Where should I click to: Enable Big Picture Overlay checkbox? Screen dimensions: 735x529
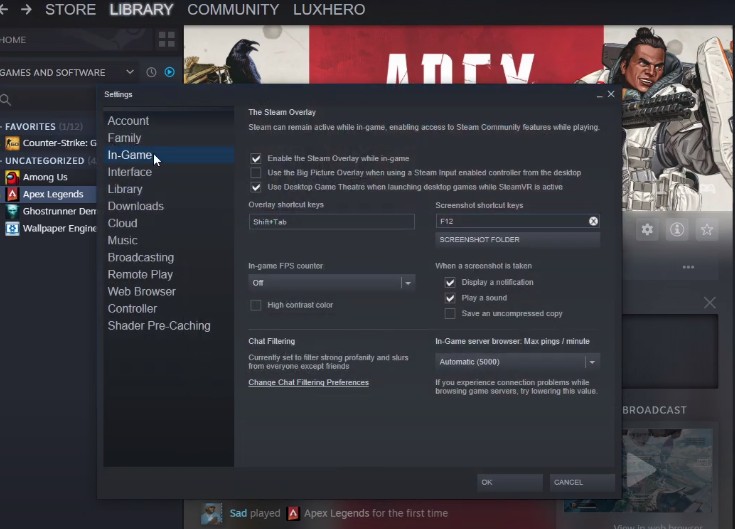coord(255,172)
